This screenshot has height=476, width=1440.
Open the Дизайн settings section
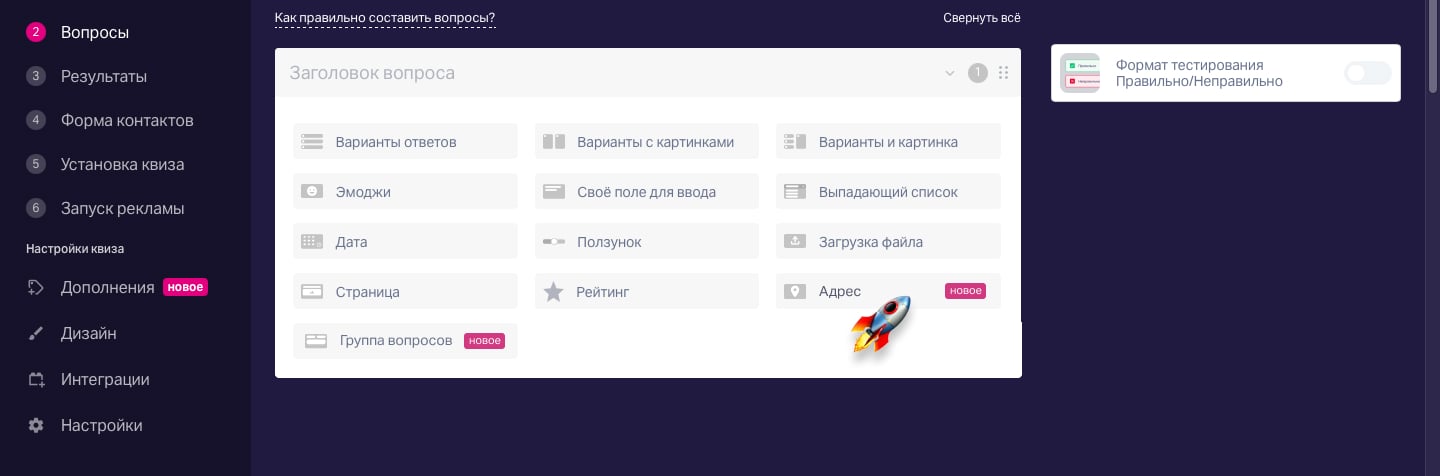pyautogui.click(x=88, y=333)
